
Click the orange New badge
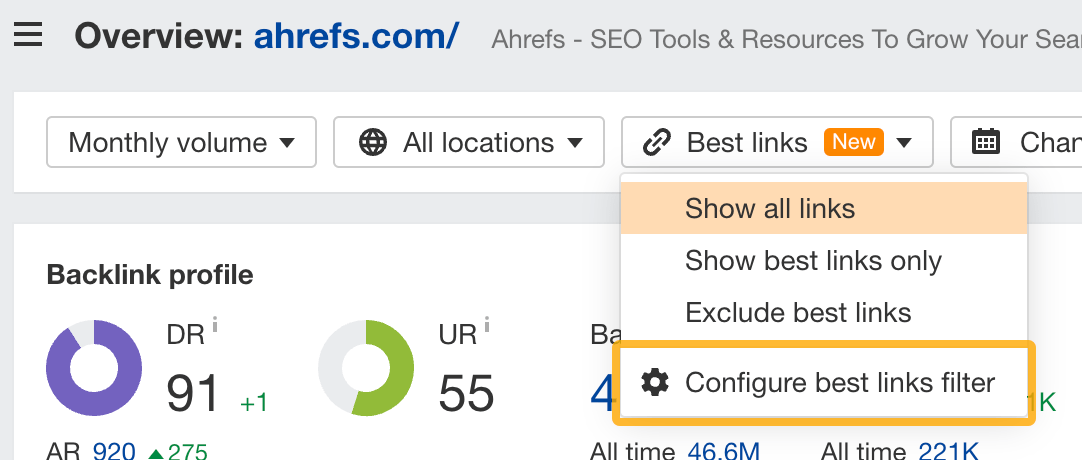[x=853, y=142]
